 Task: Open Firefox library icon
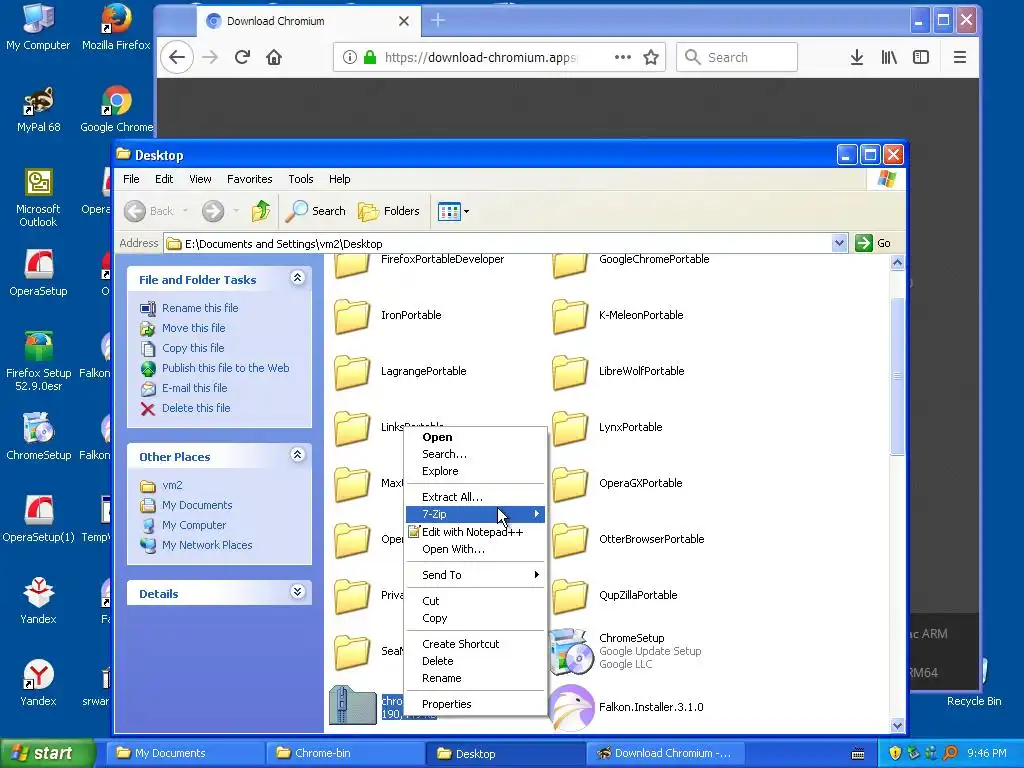click(889, 57)
